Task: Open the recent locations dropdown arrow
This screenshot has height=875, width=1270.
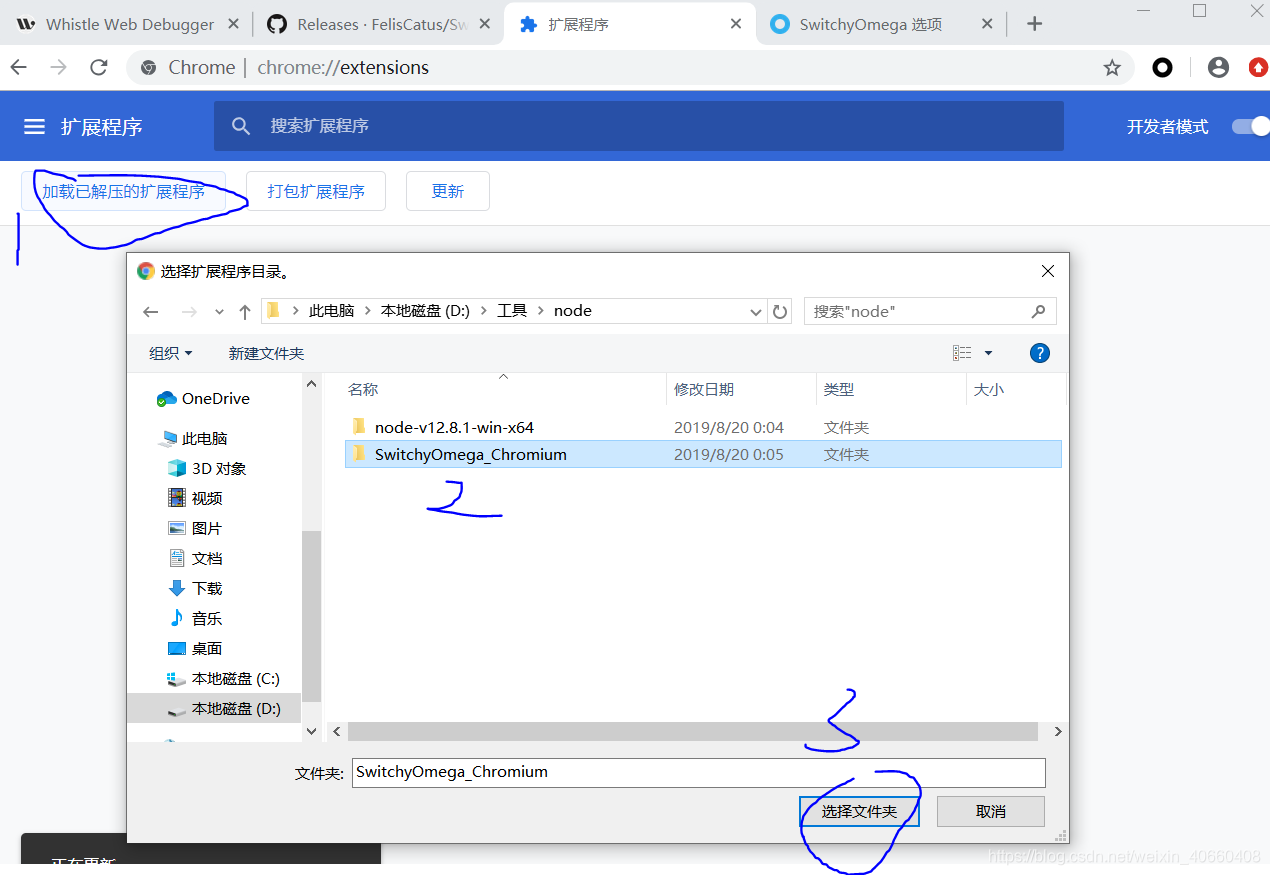Action: coord(219,312)
